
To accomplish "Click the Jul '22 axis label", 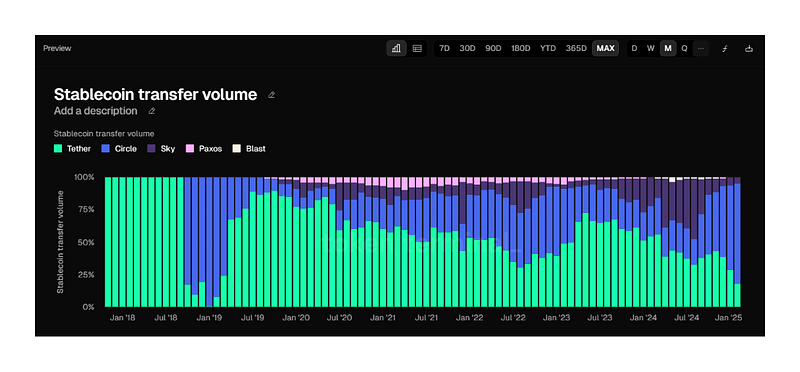I will click(513, 317).
